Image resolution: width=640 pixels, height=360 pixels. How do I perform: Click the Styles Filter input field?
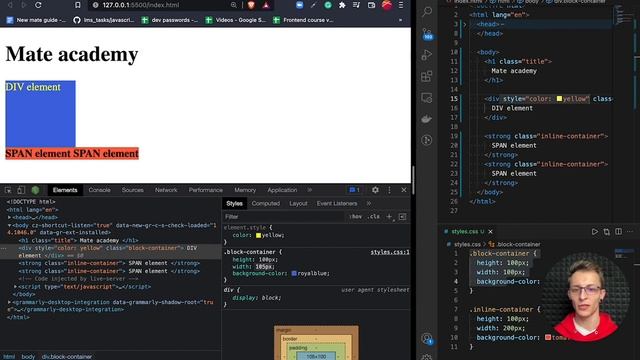click(284, 217)
